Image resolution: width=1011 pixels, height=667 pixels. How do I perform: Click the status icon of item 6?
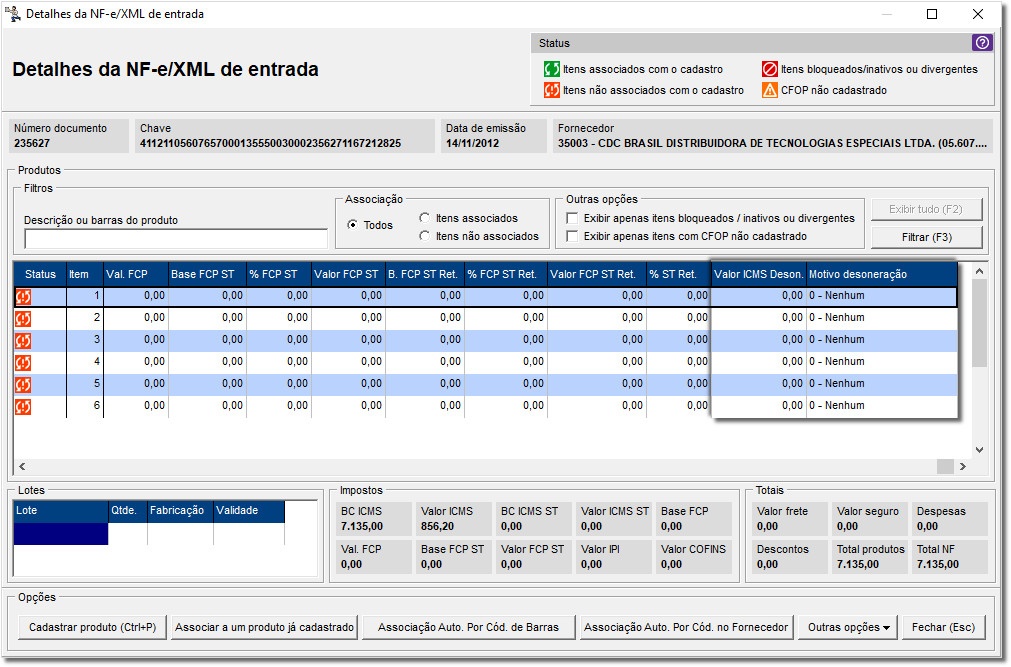pos(23,406)
